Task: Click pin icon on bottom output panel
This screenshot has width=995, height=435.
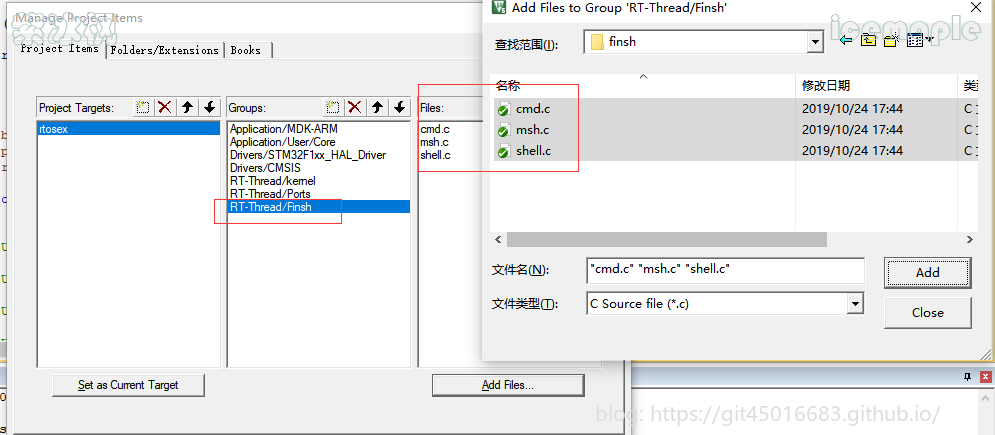Action: 967,377
